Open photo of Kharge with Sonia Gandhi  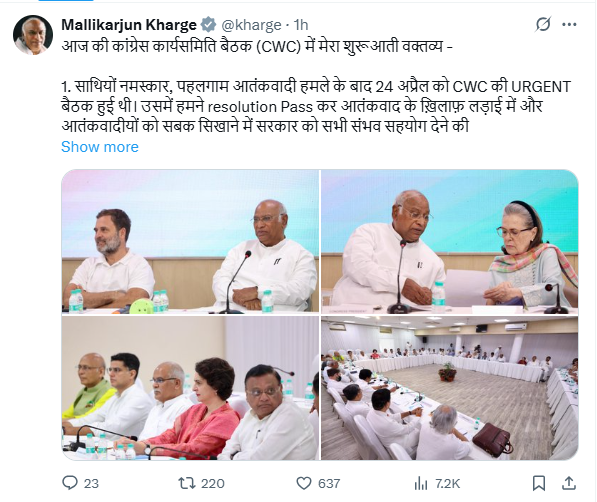click(x=450, y=241)
